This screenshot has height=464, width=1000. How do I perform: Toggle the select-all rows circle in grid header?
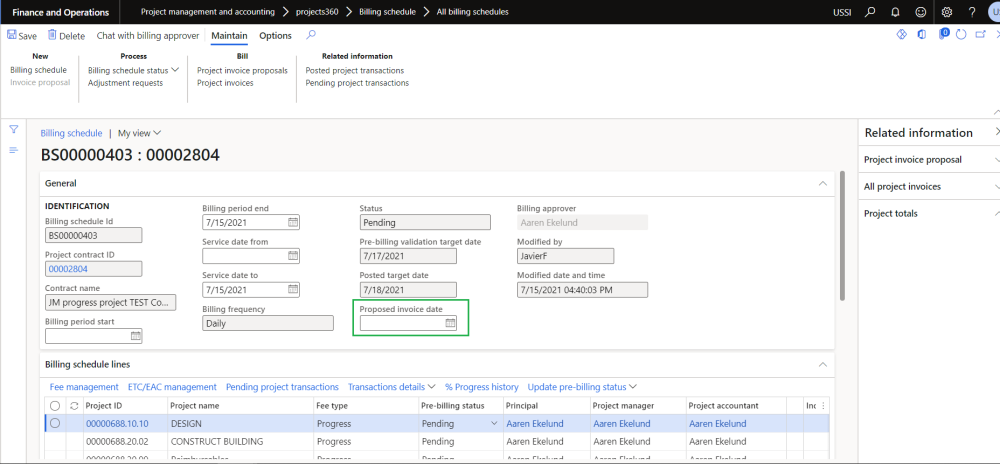(55, 406)
